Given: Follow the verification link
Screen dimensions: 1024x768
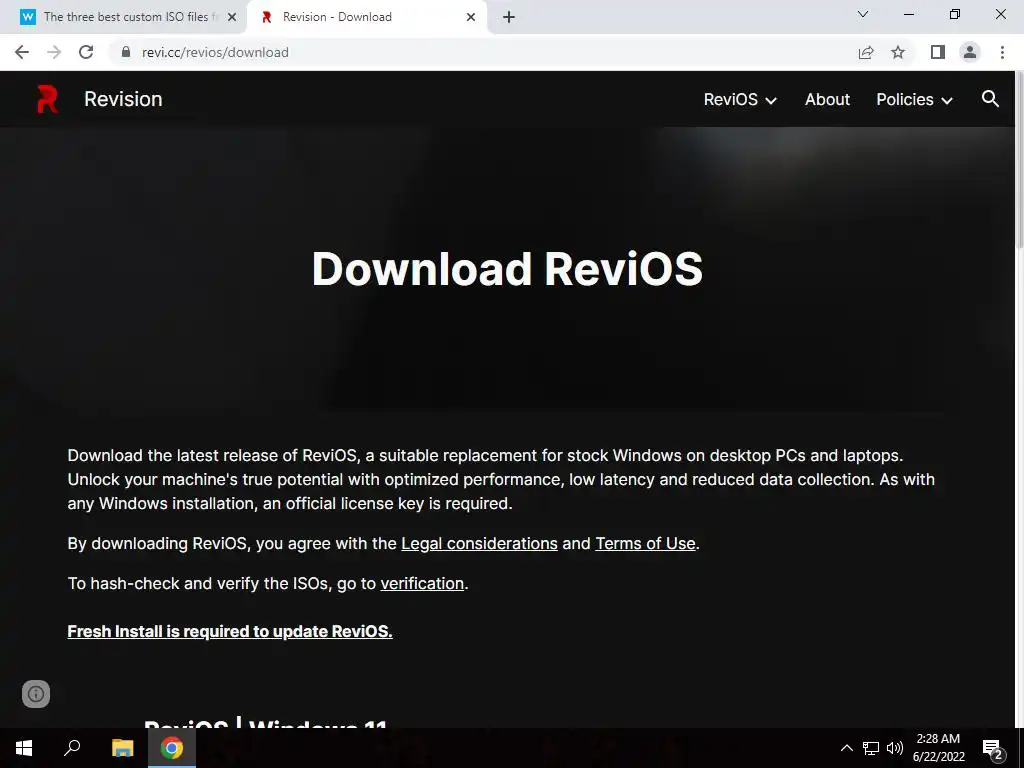Looking at the screenshot, I should click(x=422, y=583).
